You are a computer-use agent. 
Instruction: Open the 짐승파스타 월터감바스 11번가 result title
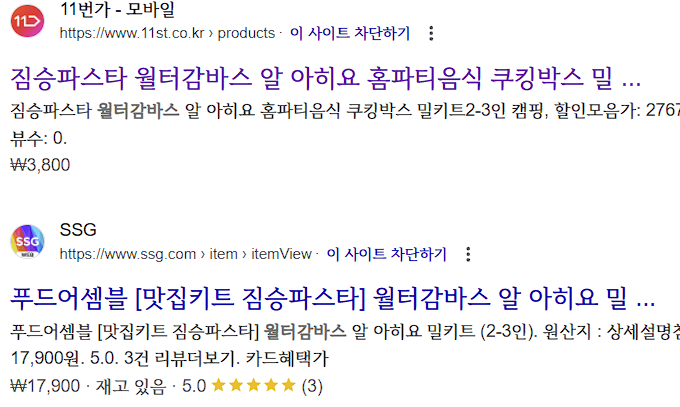325,79
